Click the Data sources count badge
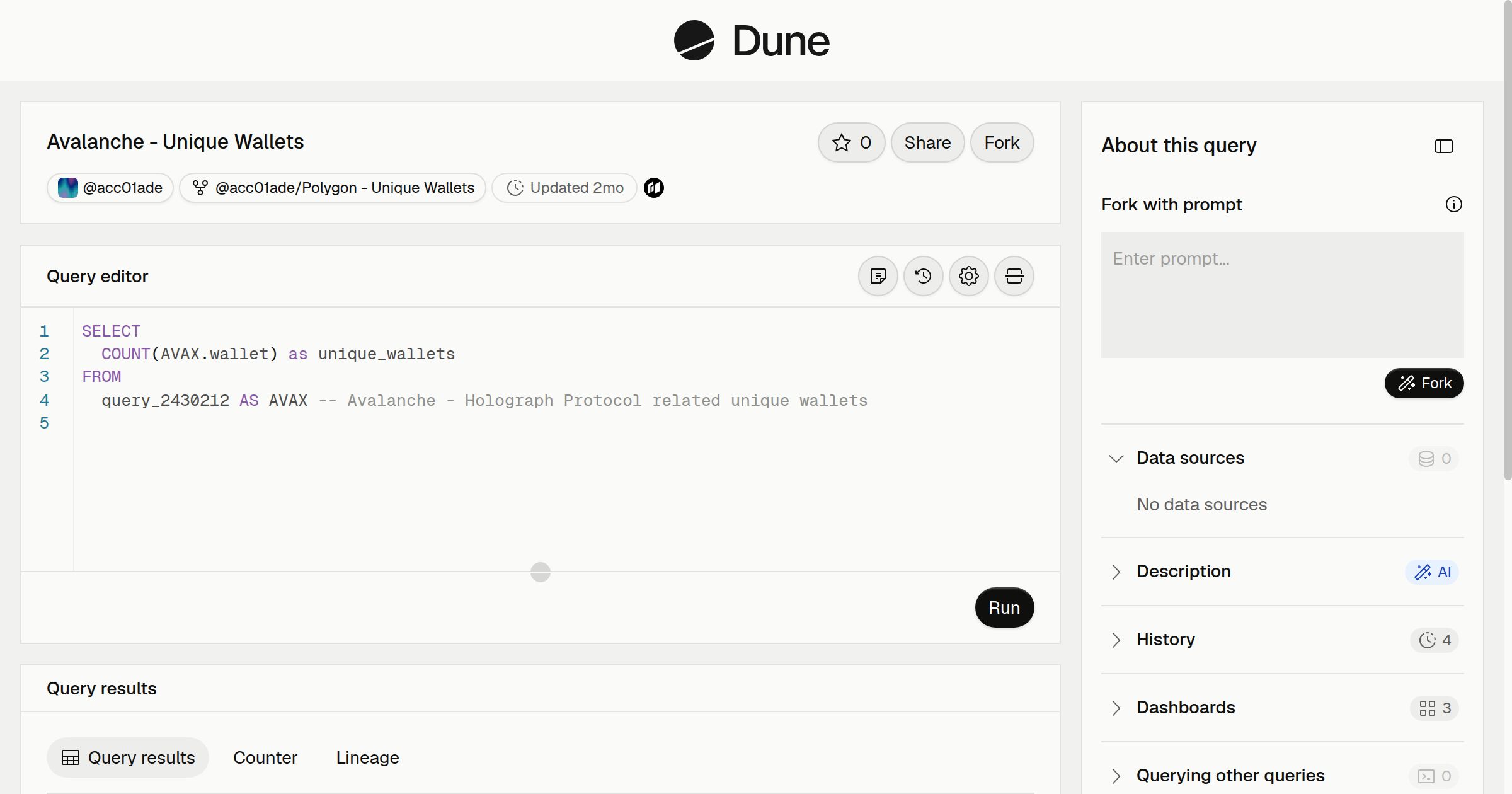This screenshot has height=794, width=1512. coord(1435,459)
